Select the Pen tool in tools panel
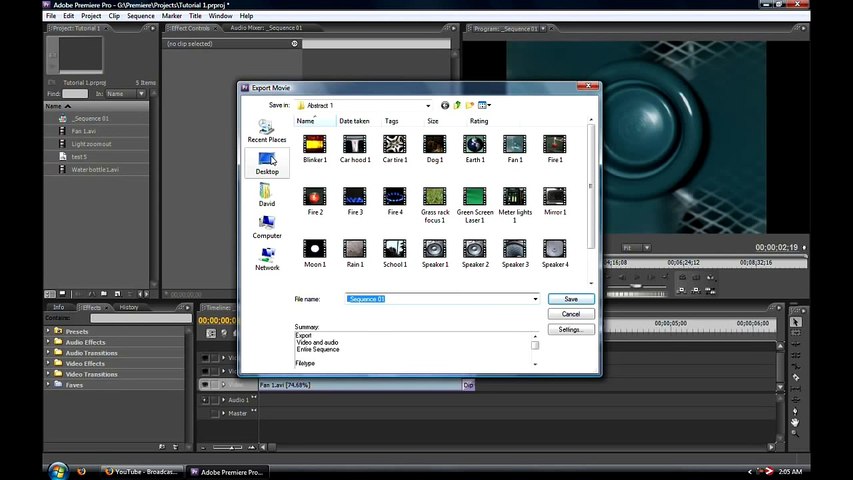 (x=795, y=410)
